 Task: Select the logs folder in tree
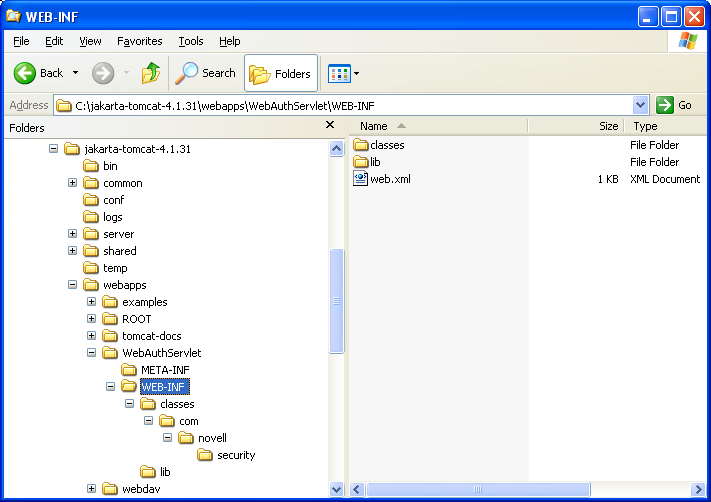coord(103,217)
